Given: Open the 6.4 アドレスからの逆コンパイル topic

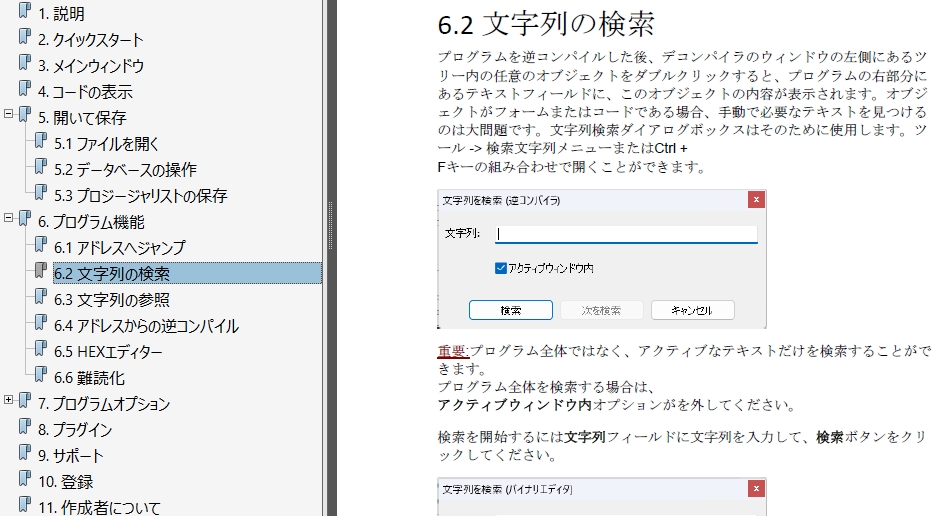Looking at the screenshot, I should (146, 326).
